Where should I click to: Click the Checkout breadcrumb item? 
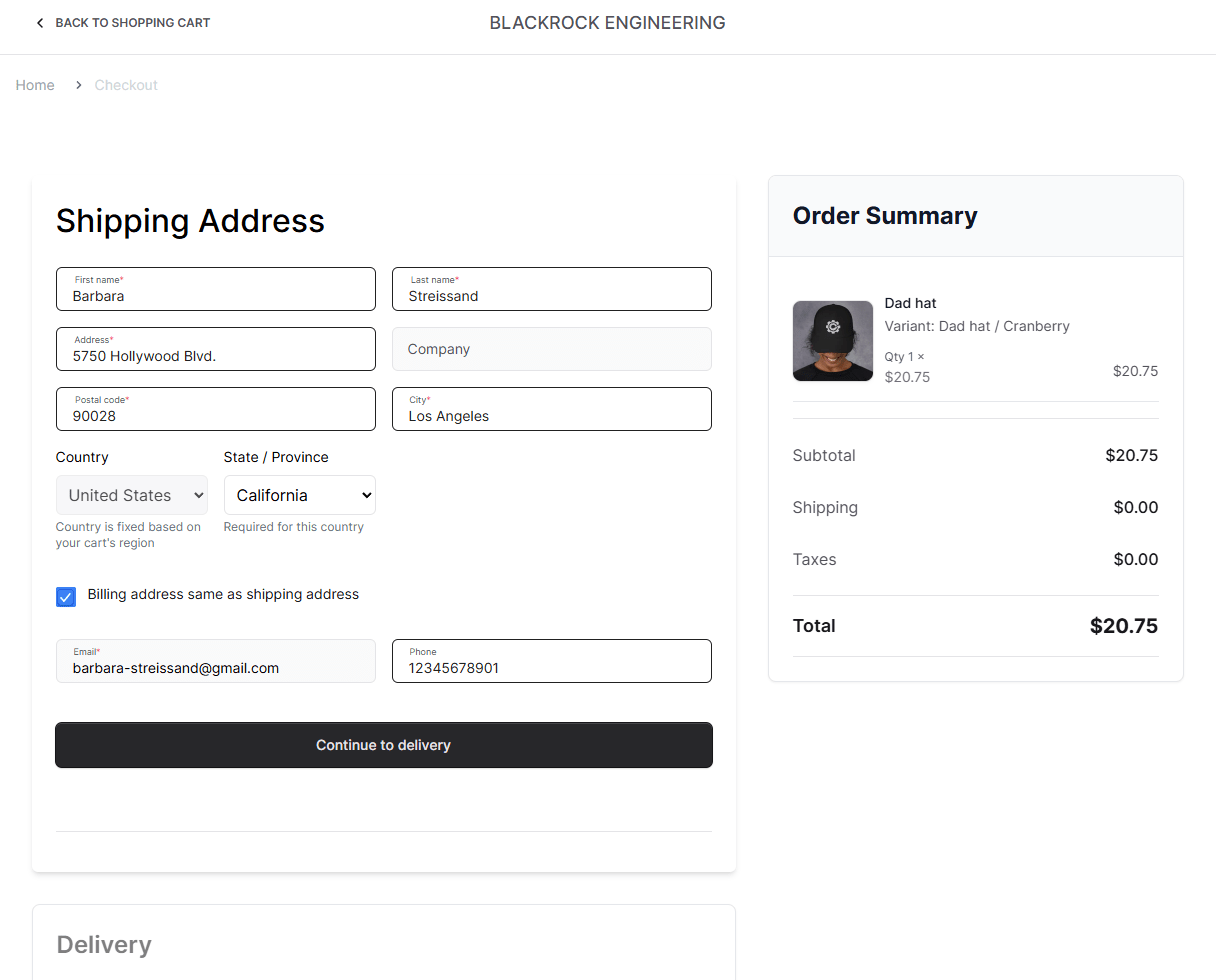point(126,85)
